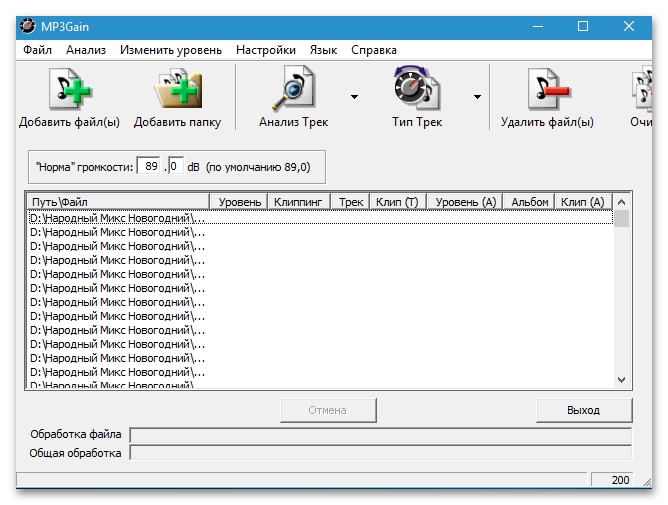Maximize the MP3Gain window
Screen dimensions: 668x505
tap(583, 26)
